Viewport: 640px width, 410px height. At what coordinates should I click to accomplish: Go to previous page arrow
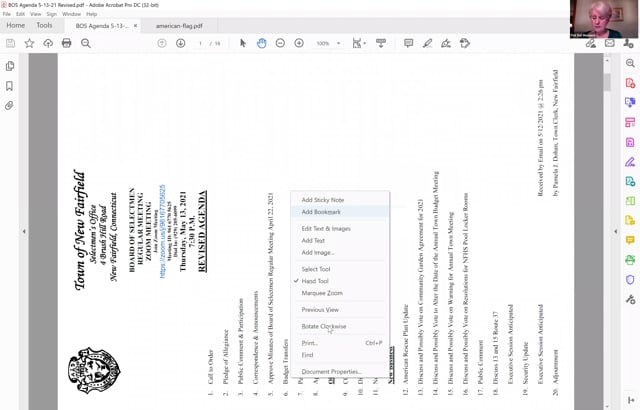point(162,43)
